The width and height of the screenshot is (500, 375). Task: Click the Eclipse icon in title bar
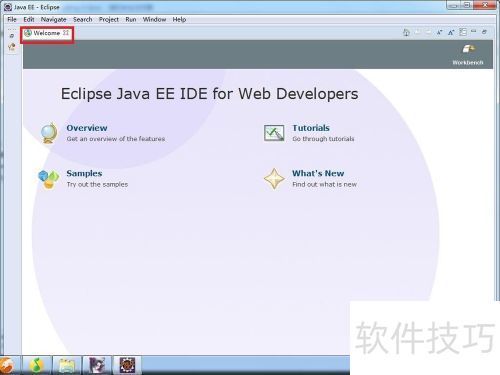(x=8, y=7)
